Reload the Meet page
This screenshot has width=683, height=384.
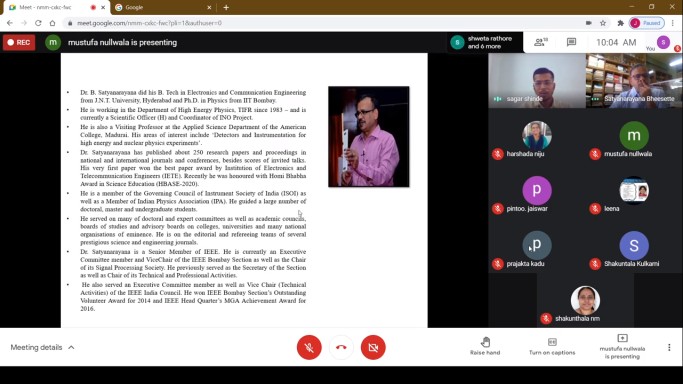click(x=38, y=23)
